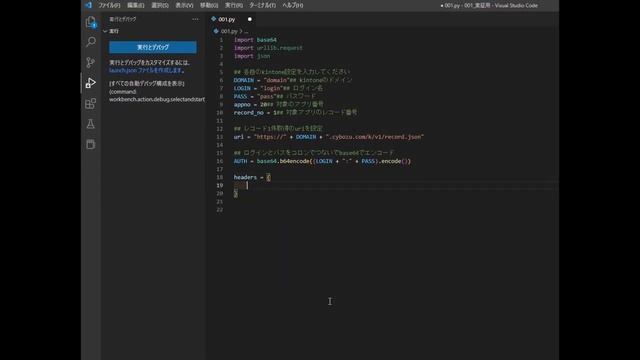This screenshot has width=640, height=360.
Task: Click the blue 実行とデバッグ button
Action: 153,47
